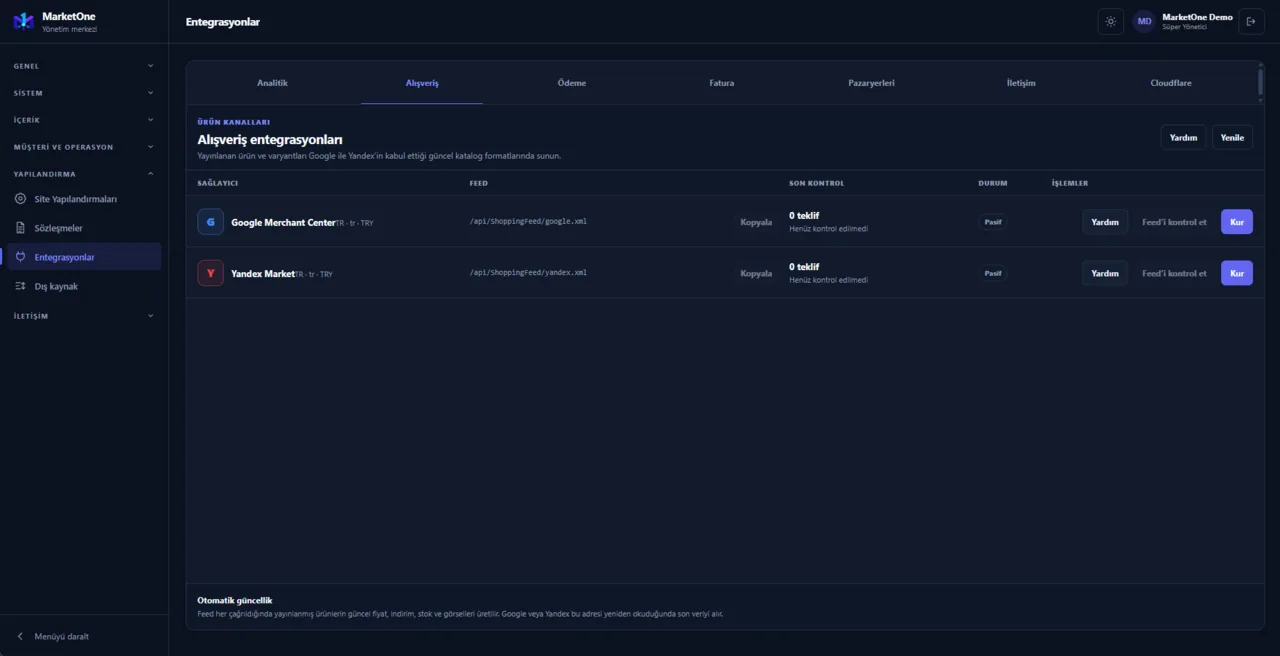Toggle the light/dark theme sun icon

[1111, 21]
